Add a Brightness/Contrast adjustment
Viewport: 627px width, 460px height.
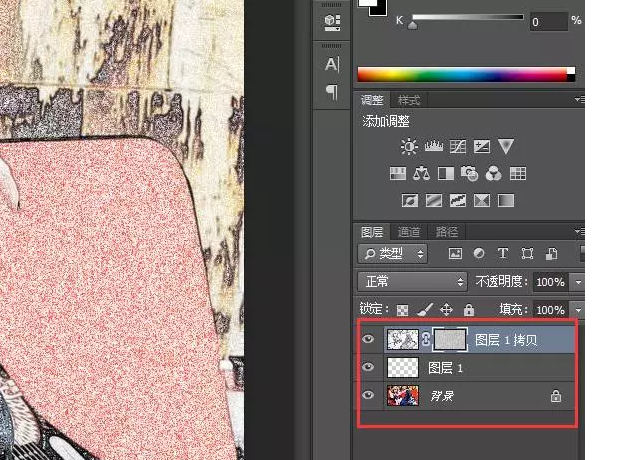(409, 146)
